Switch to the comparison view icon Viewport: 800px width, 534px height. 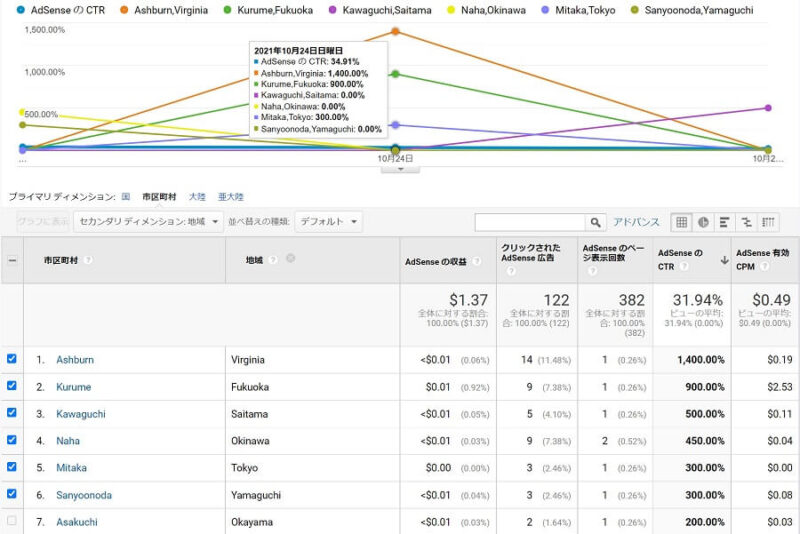[x=746, y=222]
